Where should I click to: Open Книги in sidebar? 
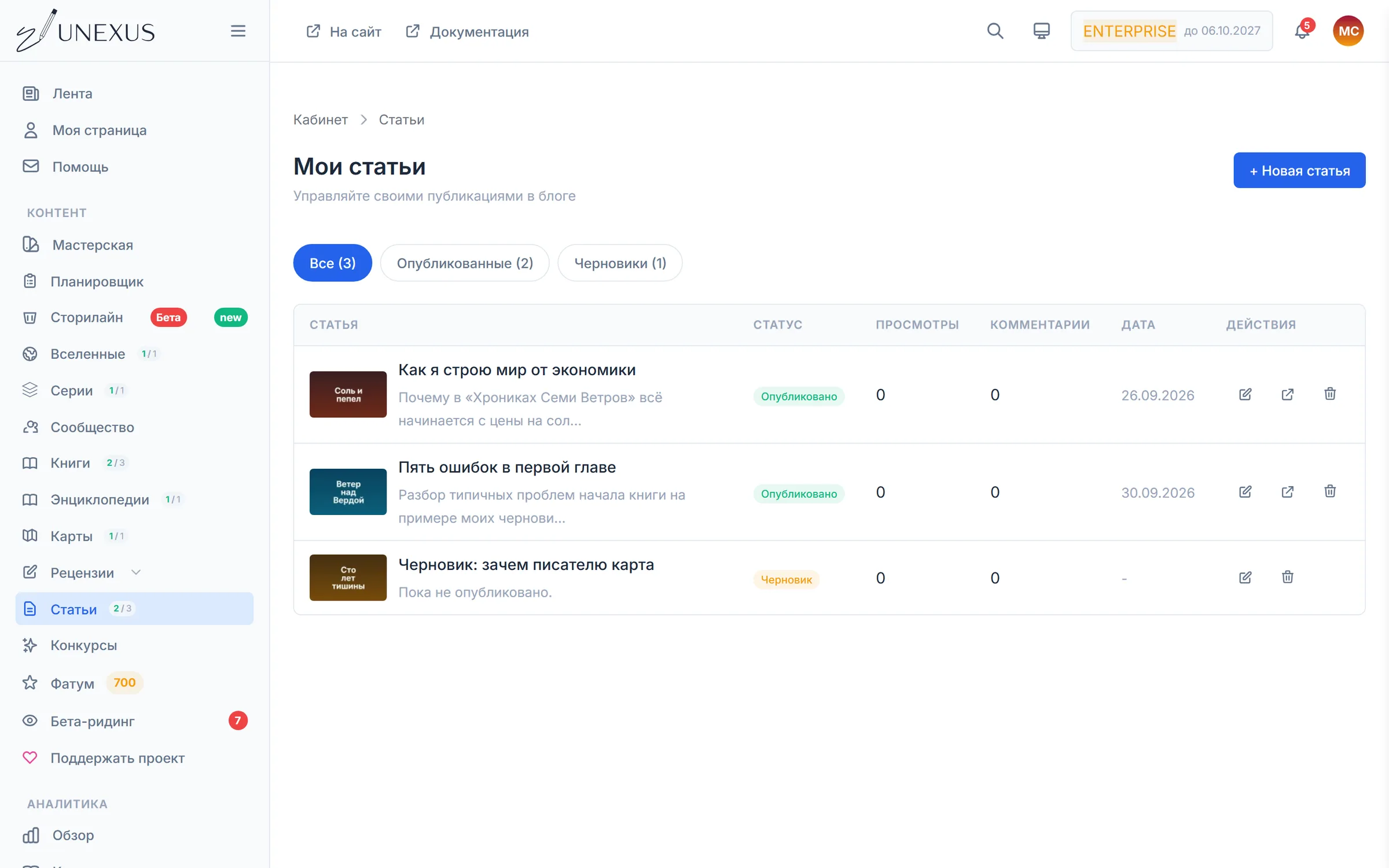pos(134,463)
